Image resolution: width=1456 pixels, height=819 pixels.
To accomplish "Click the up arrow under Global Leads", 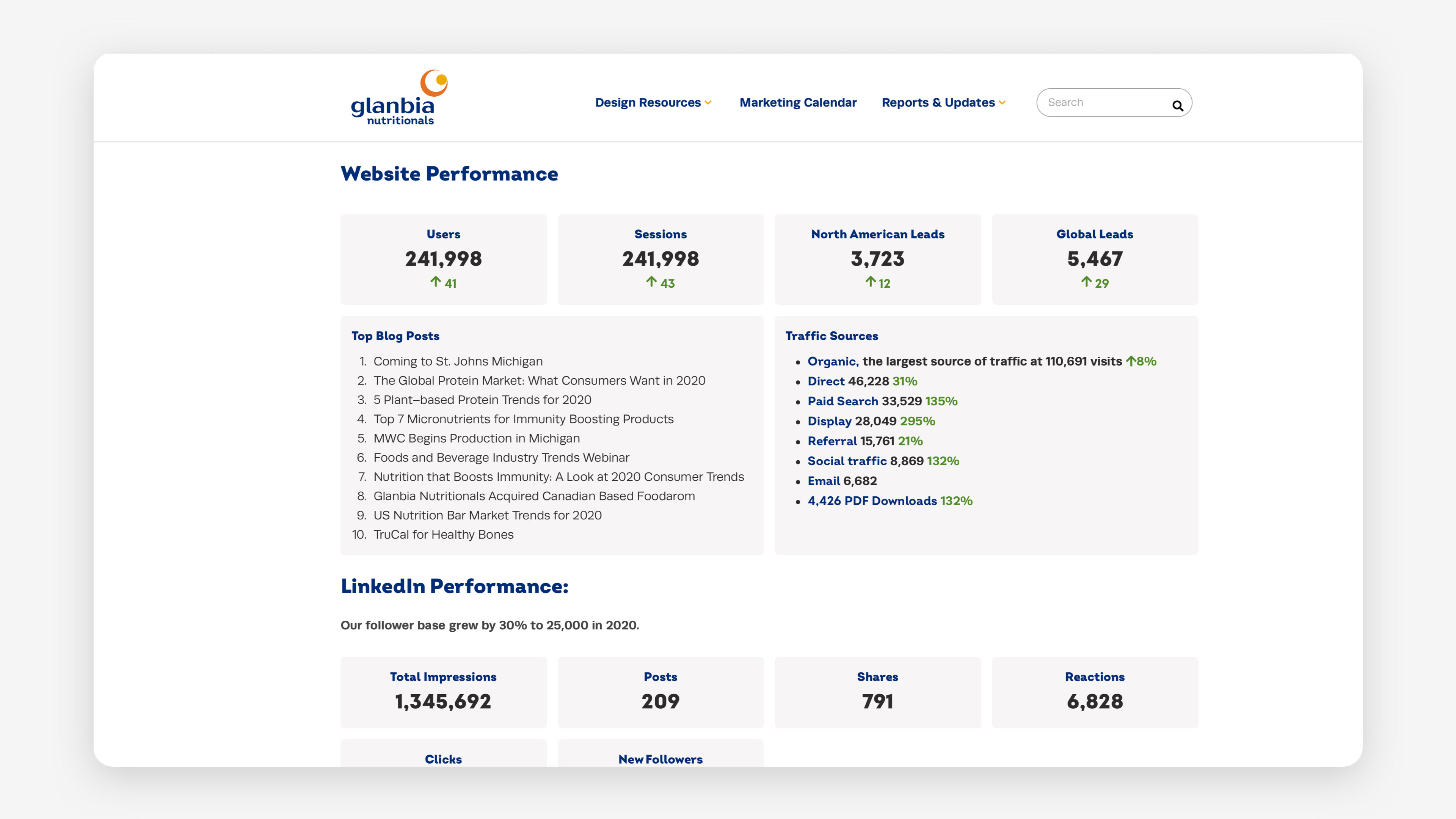I will 1086,281.
